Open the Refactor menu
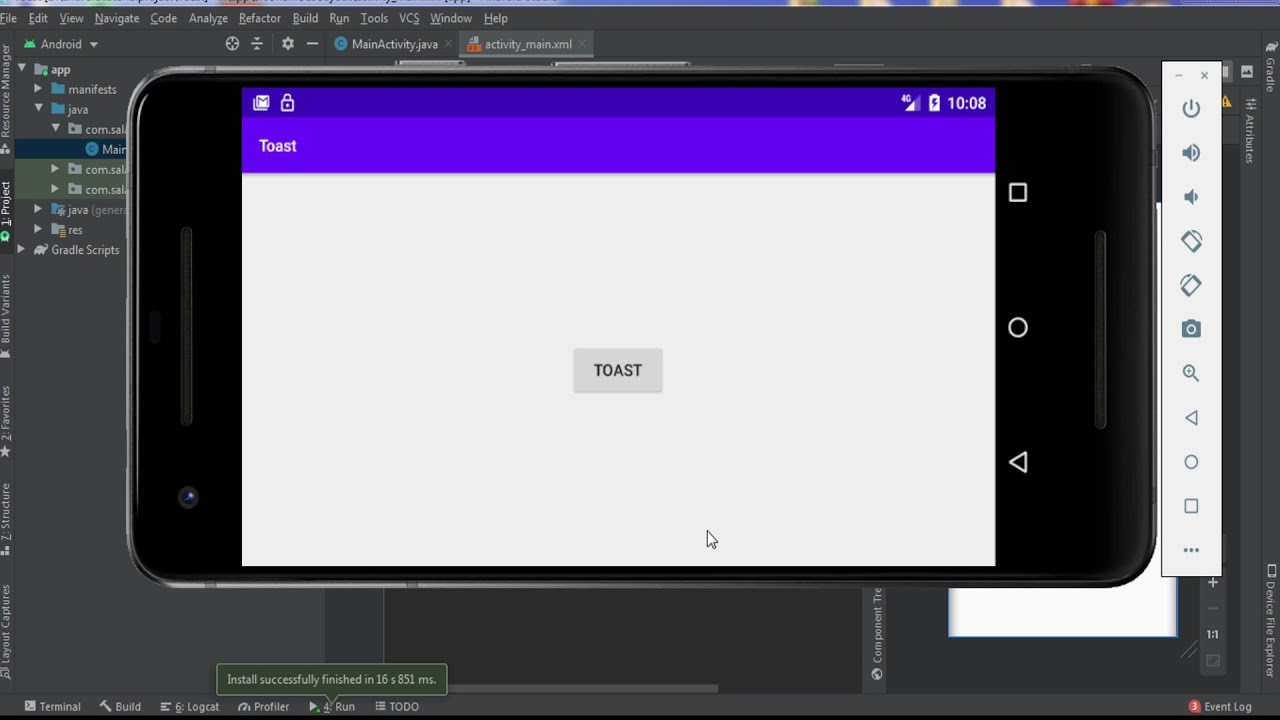Viewport: 1280px width, 720px height. point(259,18)
